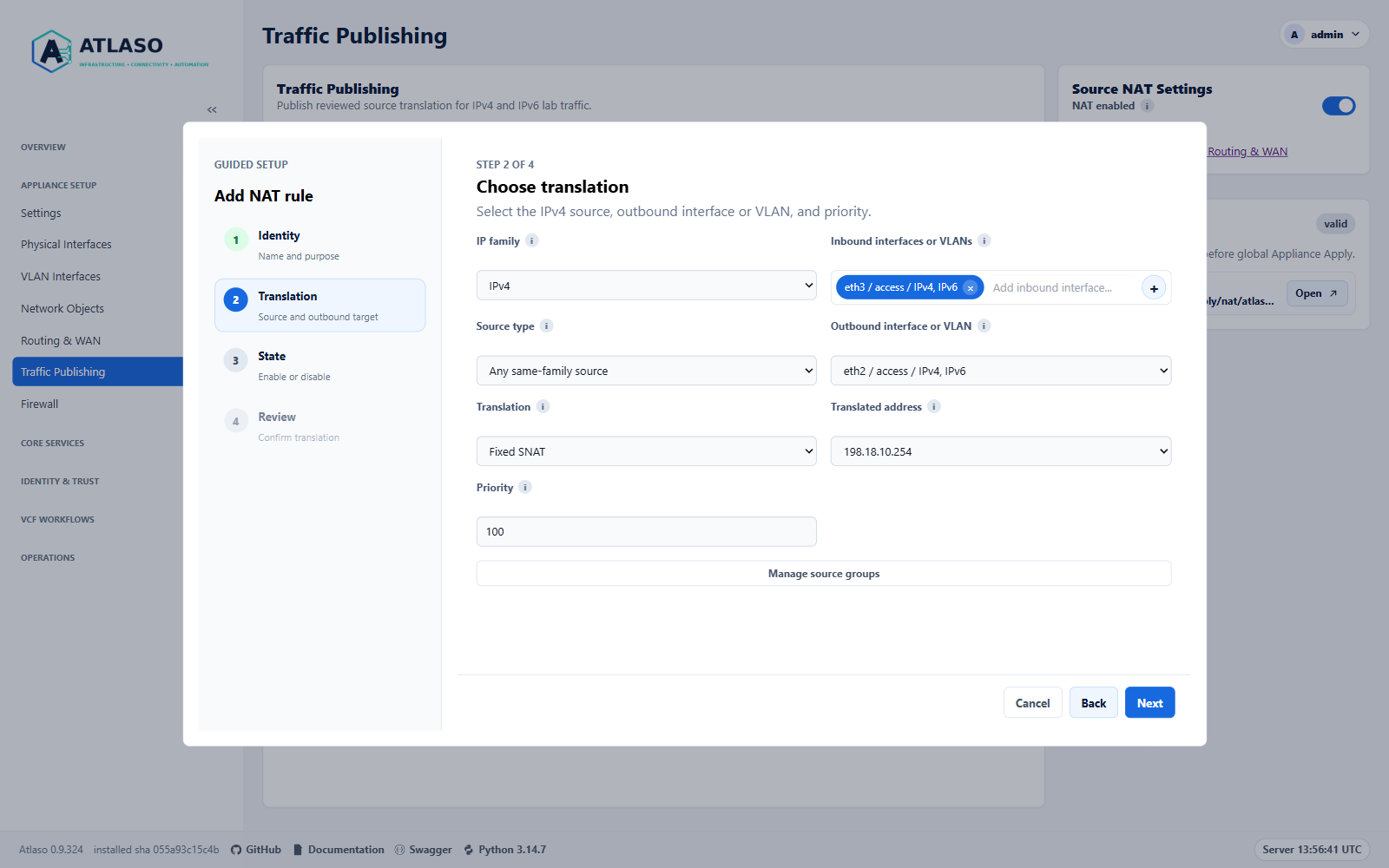Jump to the Review wizard step
This screenshot has height=868, width=1389.
319,426
